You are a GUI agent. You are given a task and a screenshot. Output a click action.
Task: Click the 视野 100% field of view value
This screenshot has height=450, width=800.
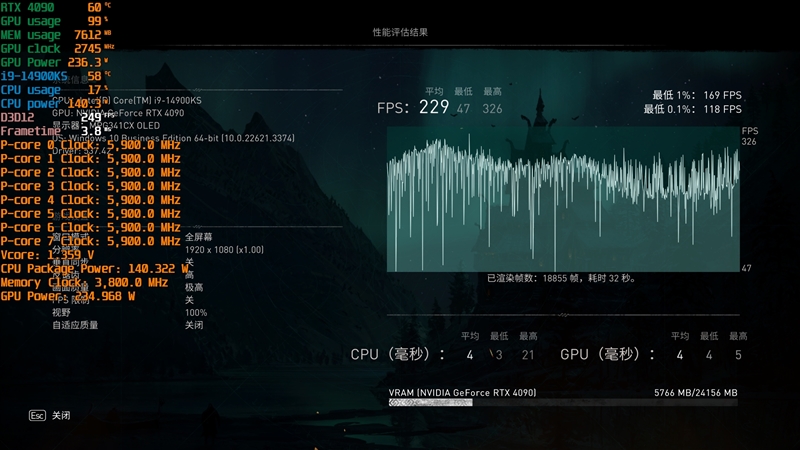tap(196, 313)
